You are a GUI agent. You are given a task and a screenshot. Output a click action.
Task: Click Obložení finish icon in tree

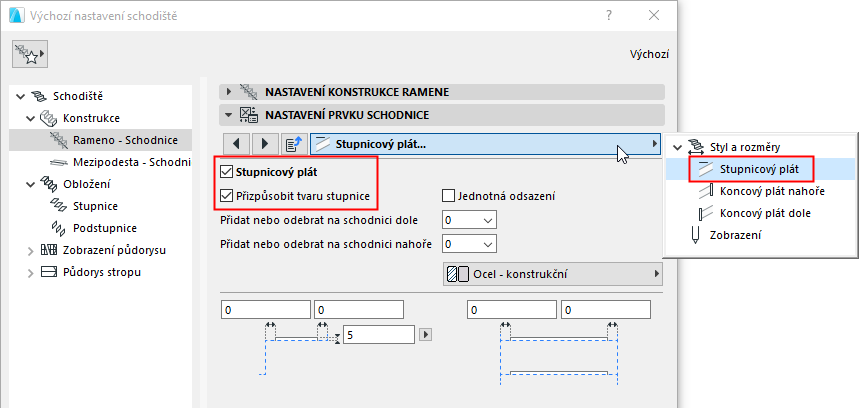48,184
